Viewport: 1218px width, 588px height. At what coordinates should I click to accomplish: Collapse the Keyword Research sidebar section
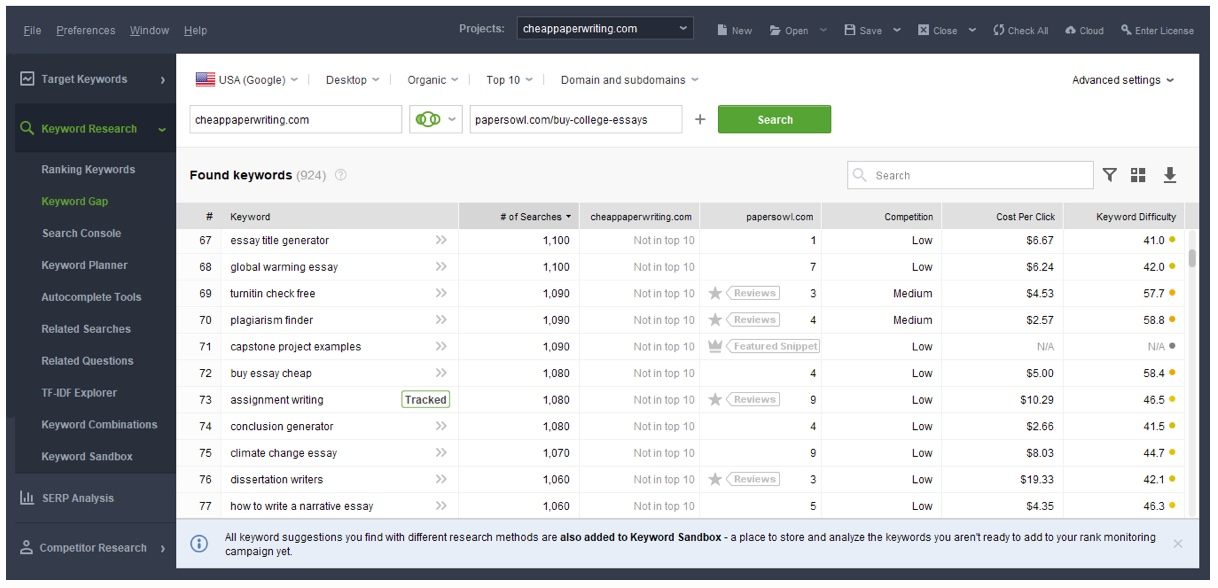[x=162, y=129]
